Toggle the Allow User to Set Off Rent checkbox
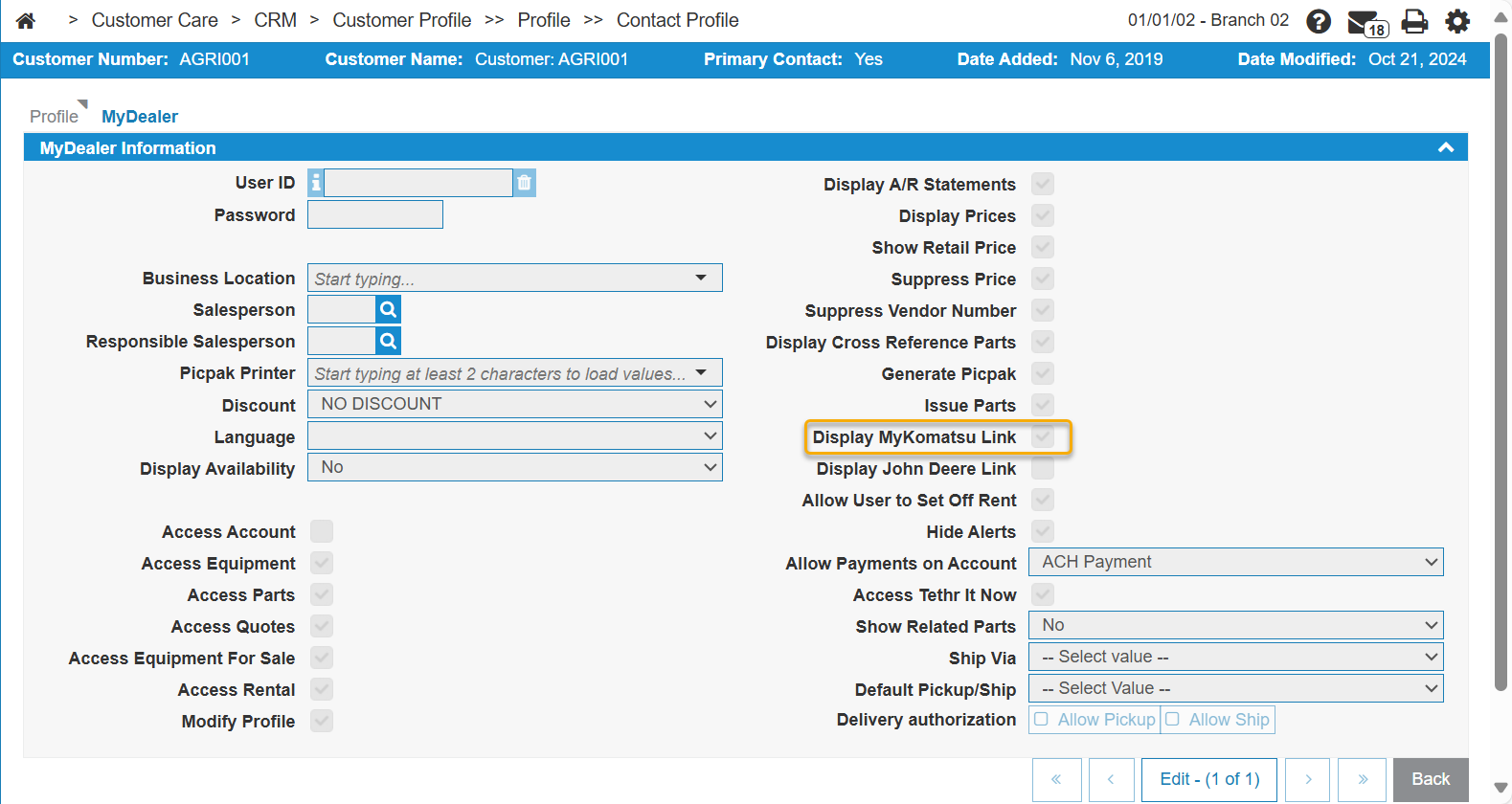The height and width of the screenshot is (804, 1512). point(1043,500)
